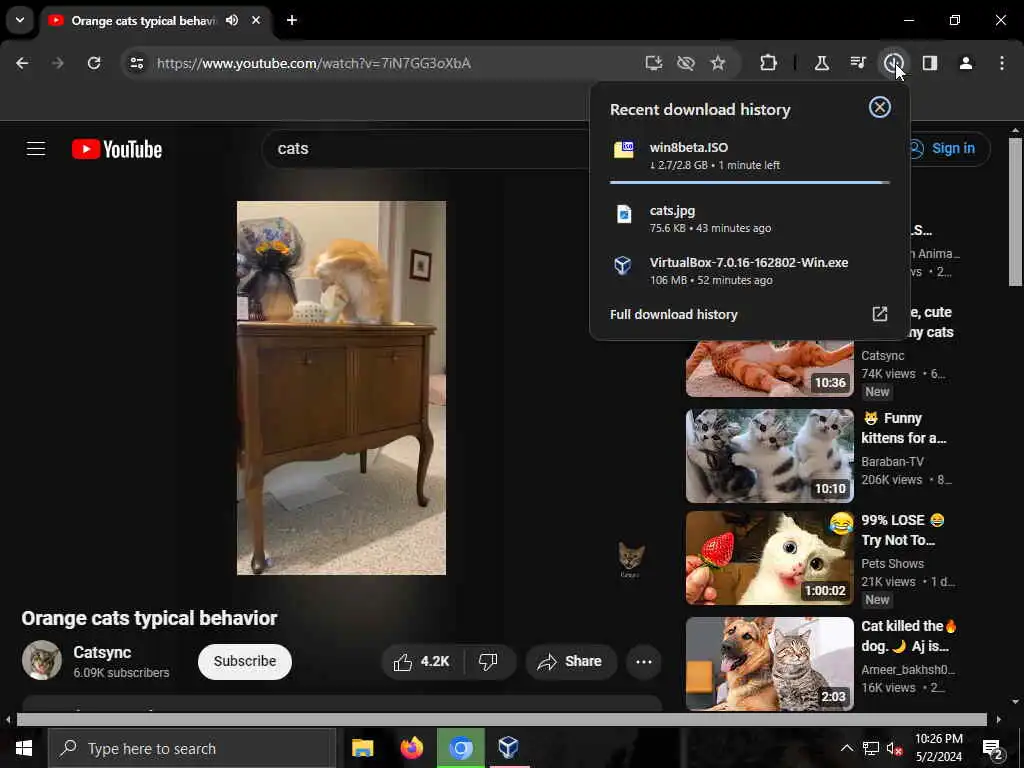
Task: Open the Catsync channel avatar
Action: click(42, 660)
